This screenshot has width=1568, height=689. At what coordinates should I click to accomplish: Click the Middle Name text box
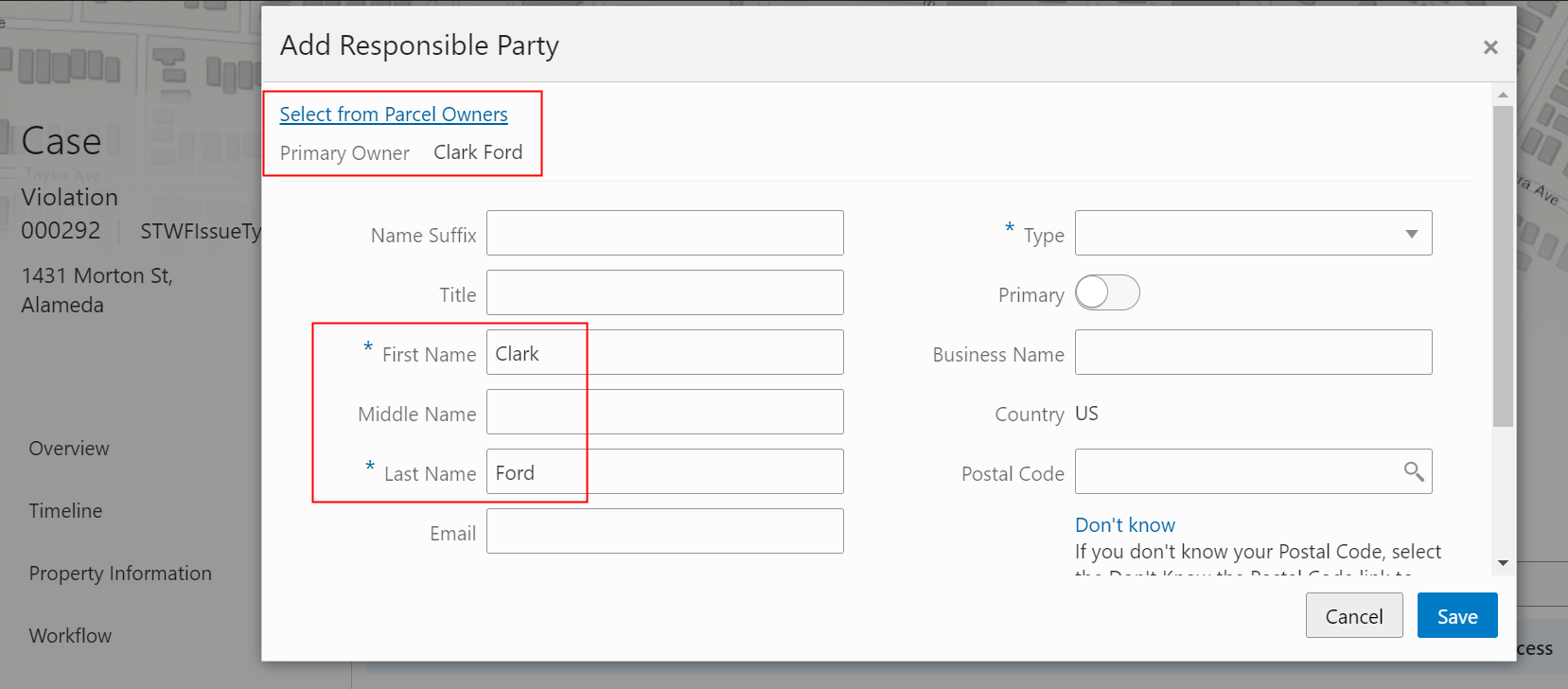tap(664, 413)
